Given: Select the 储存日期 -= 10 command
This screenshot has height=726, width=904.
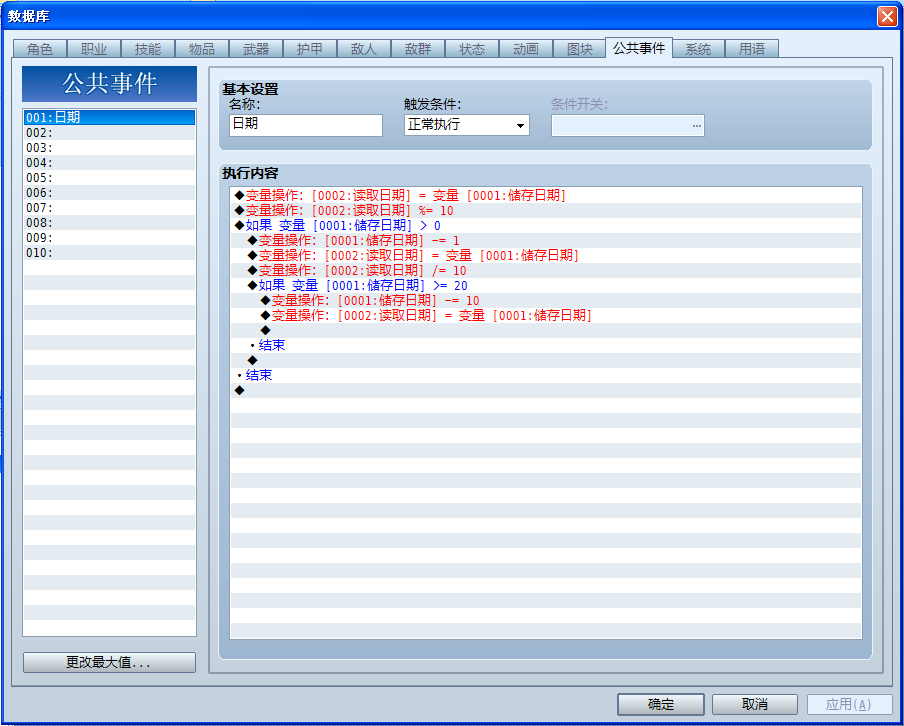Looking at the screenshot, I should 546,300.
